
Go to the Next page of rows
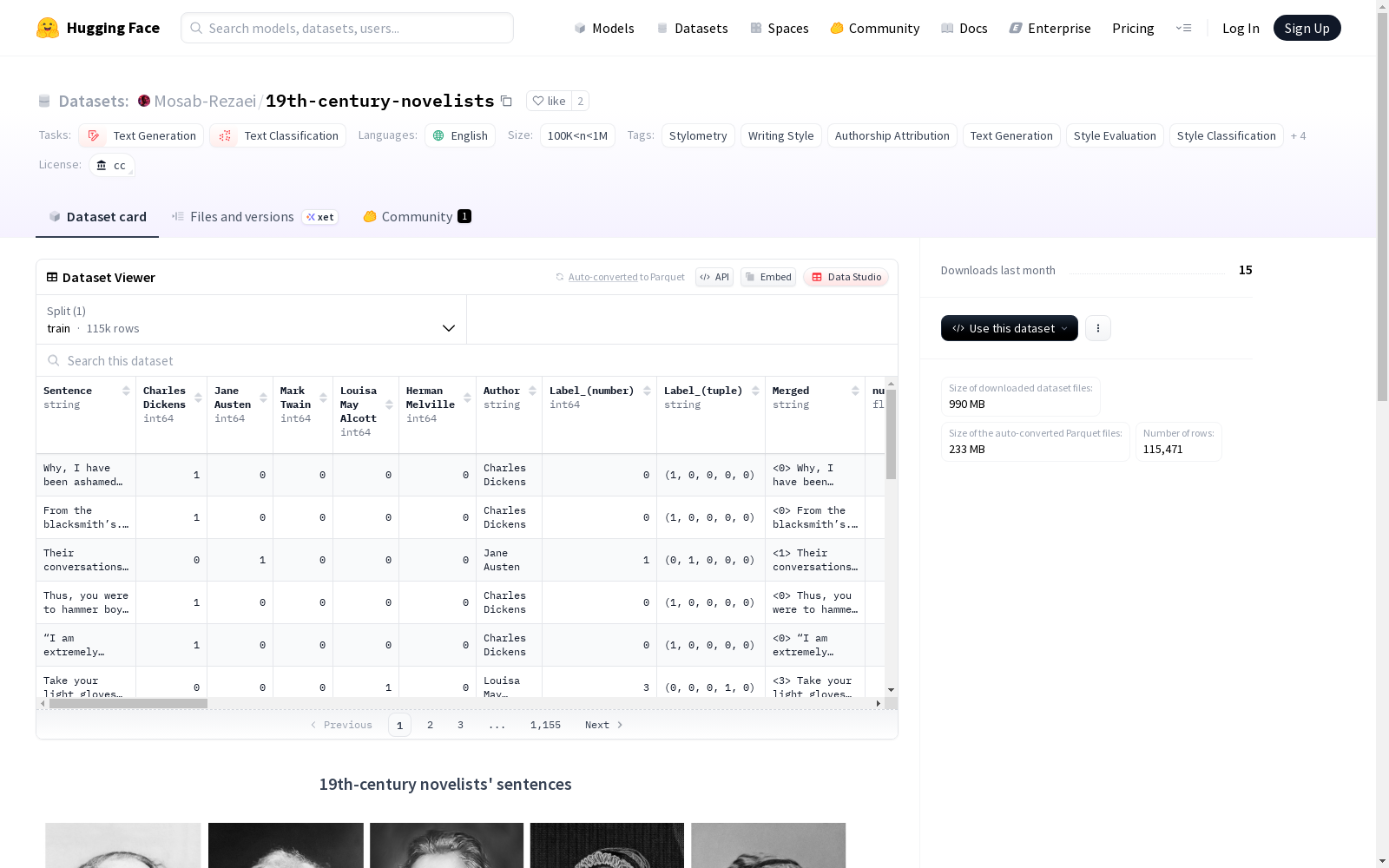(604, 725)
